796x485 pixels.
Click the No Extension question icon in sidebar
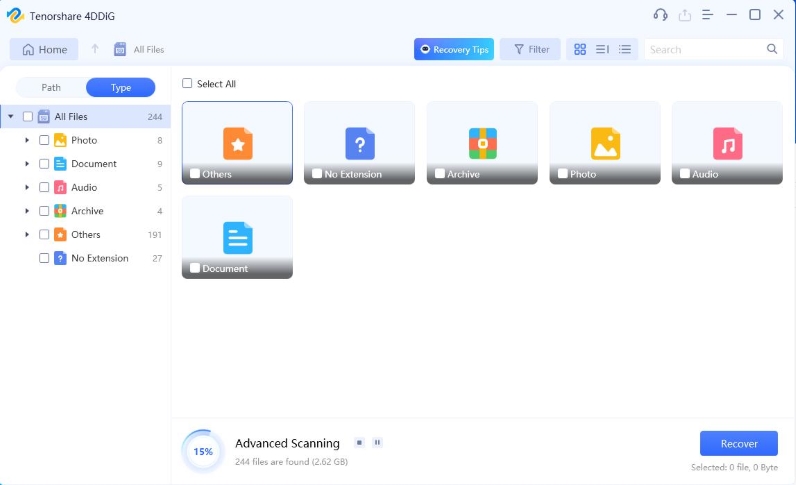(60, 258)
